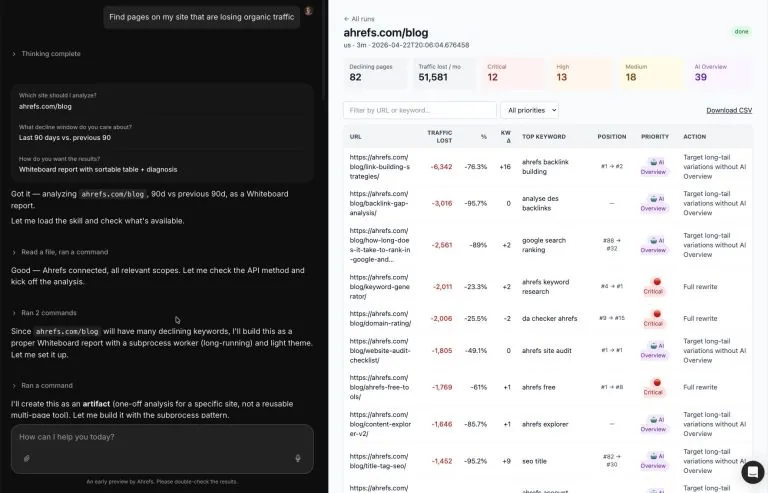Viewport: 768px width, 493px height.
Task: Sort by URL column header
Action: (x=356, y=137)
